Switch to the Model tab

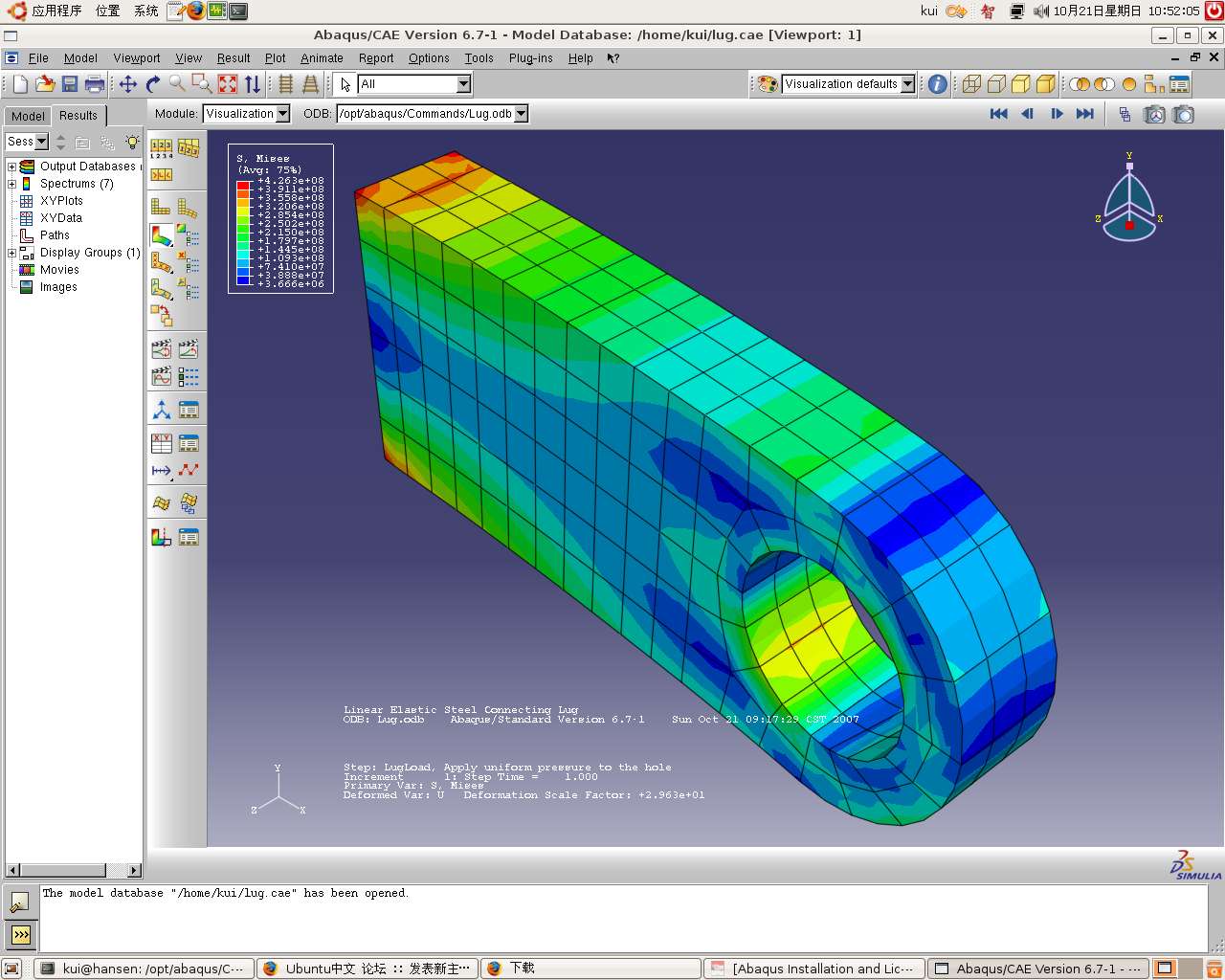[x=28, y=116]
